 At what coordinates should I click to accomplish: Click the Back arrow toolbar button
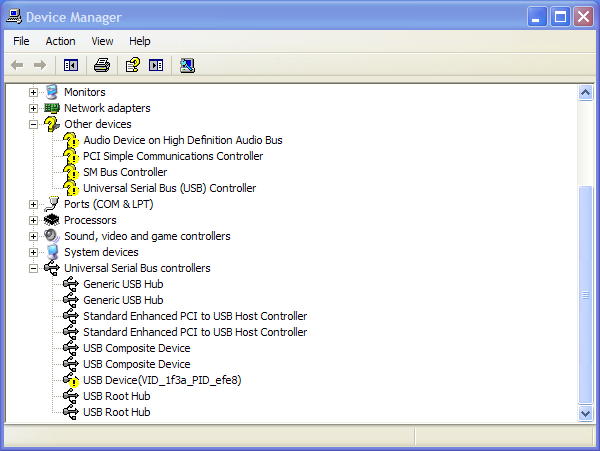(17, 65)
